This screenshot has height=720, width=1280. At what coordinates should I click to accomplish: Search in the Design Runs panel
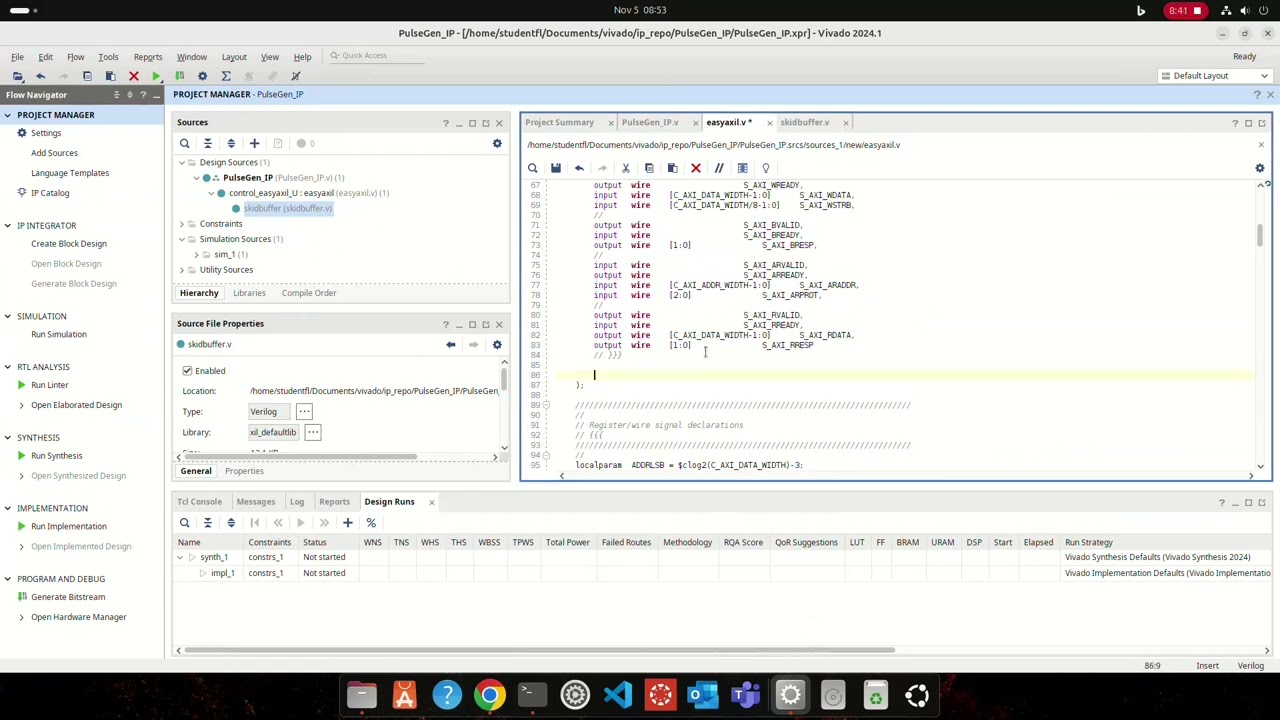[x=184, y=523]
